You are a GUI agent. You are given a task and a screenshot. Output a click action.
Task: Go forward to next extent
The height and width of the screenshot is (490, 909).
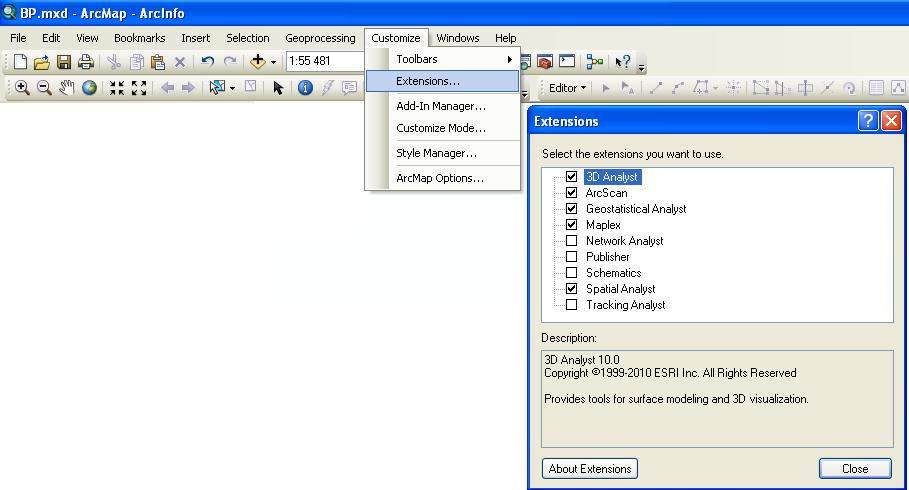tap(188, 88)
